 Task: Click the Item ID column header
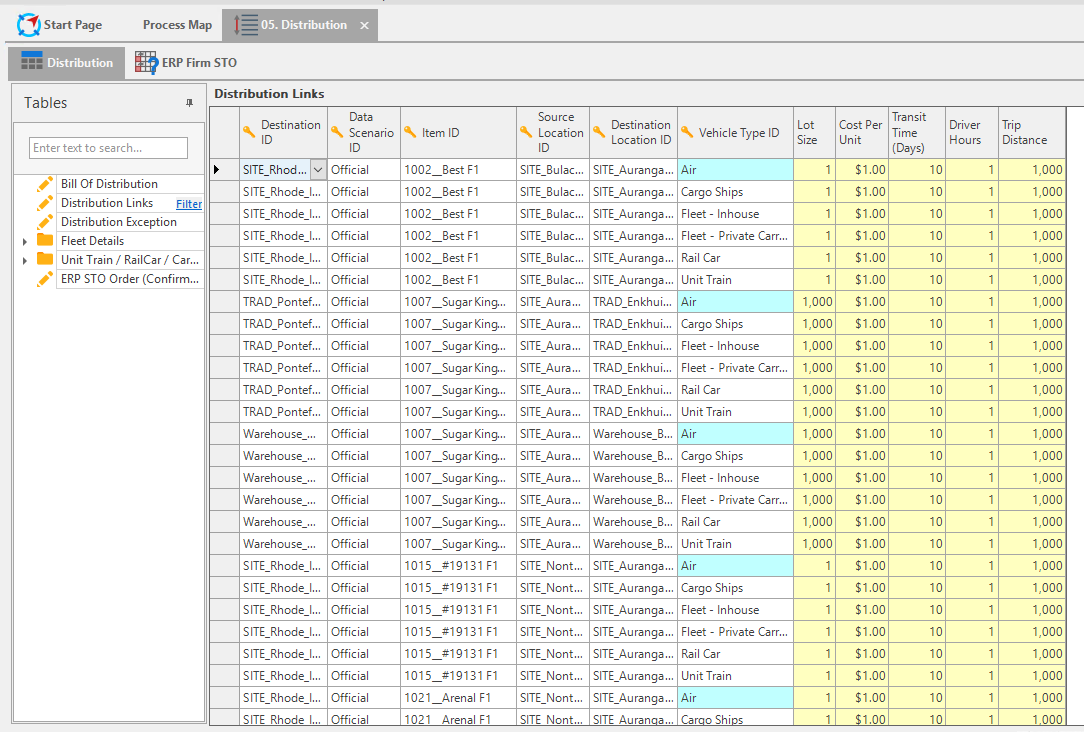(x=458, y=132)
